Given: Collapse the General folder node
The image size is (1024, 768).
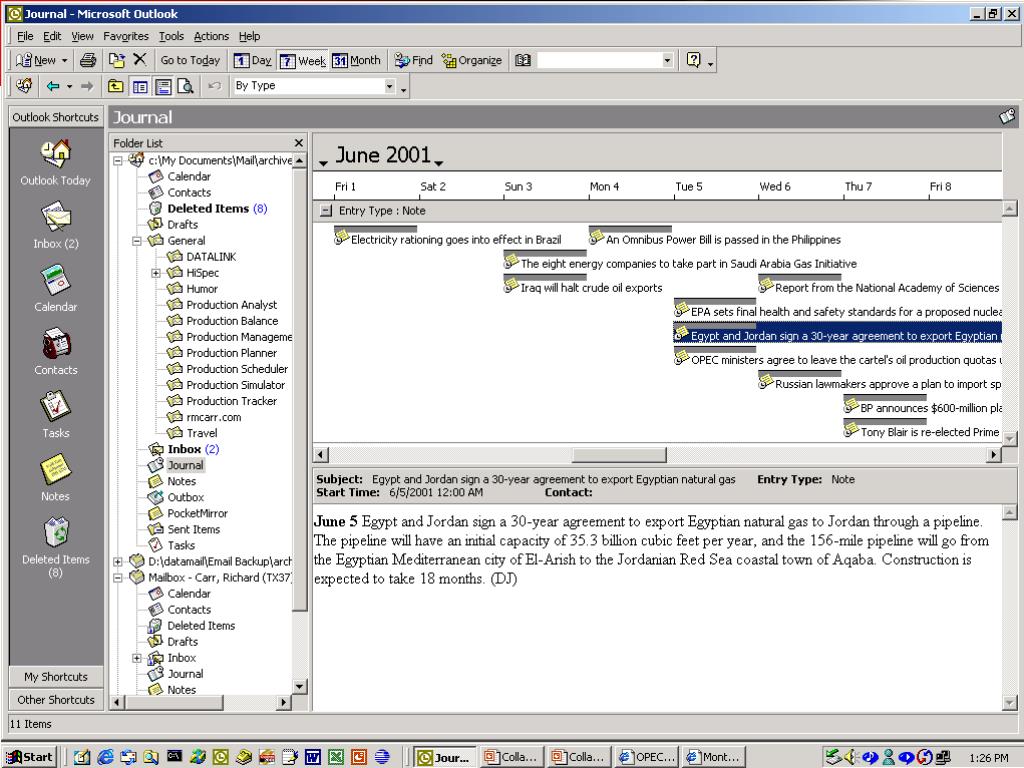Looking at the screenshot, I should click(136, 241).
